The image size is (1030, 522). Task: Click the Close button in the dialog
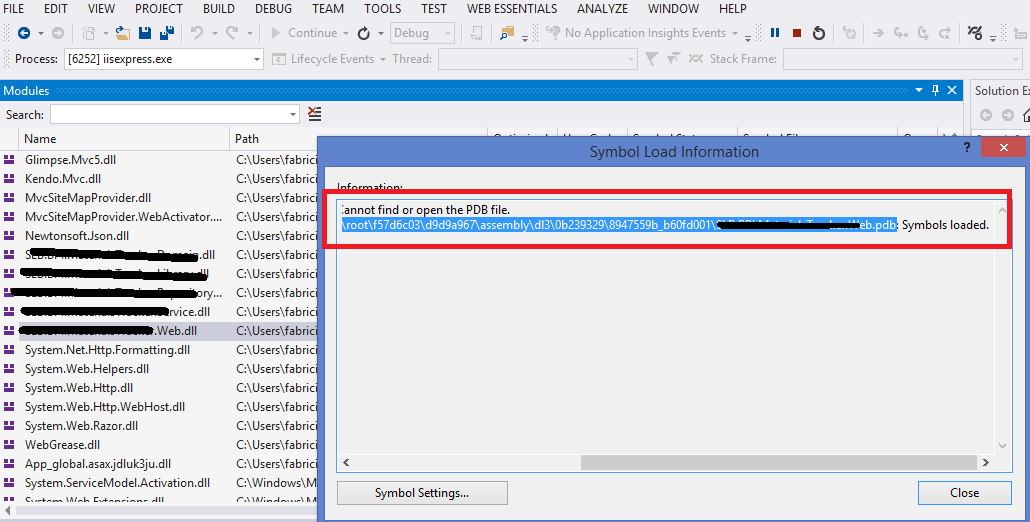pos(964,492)
